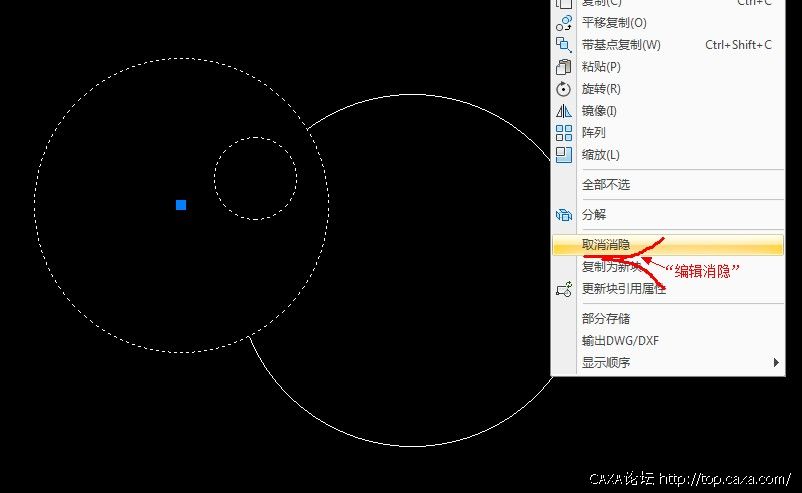Choose 输出DWG/DXF menu entry
The width and height of the screenshot is (802, 493).
620,341
